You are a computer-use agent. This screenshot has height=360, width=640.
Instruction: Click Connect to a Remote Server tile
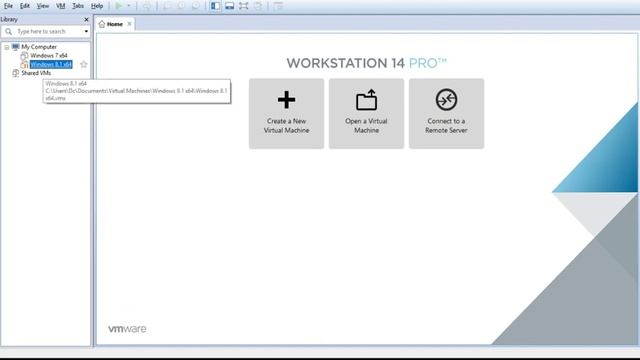447,113
